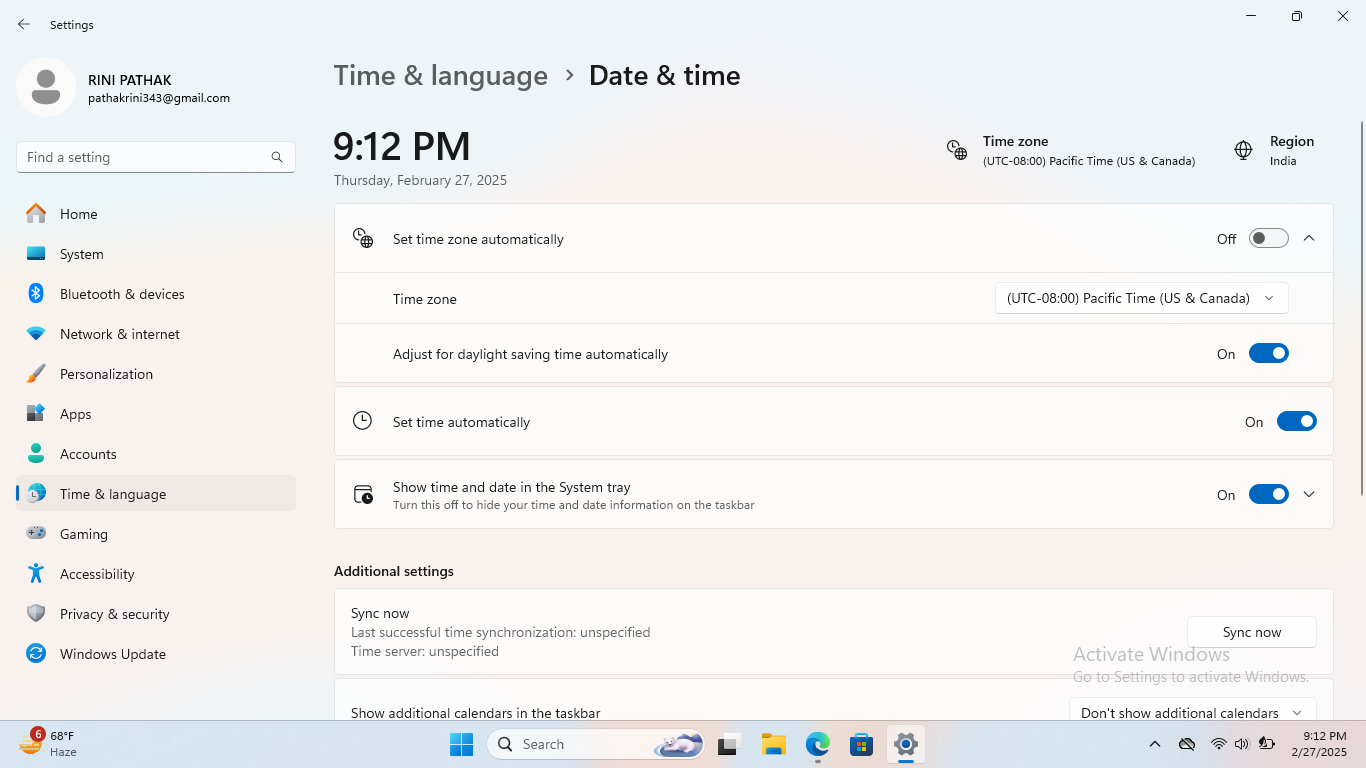Click the back arrow in Settings header
This screenshot has height=768, width=1366.
24,24
